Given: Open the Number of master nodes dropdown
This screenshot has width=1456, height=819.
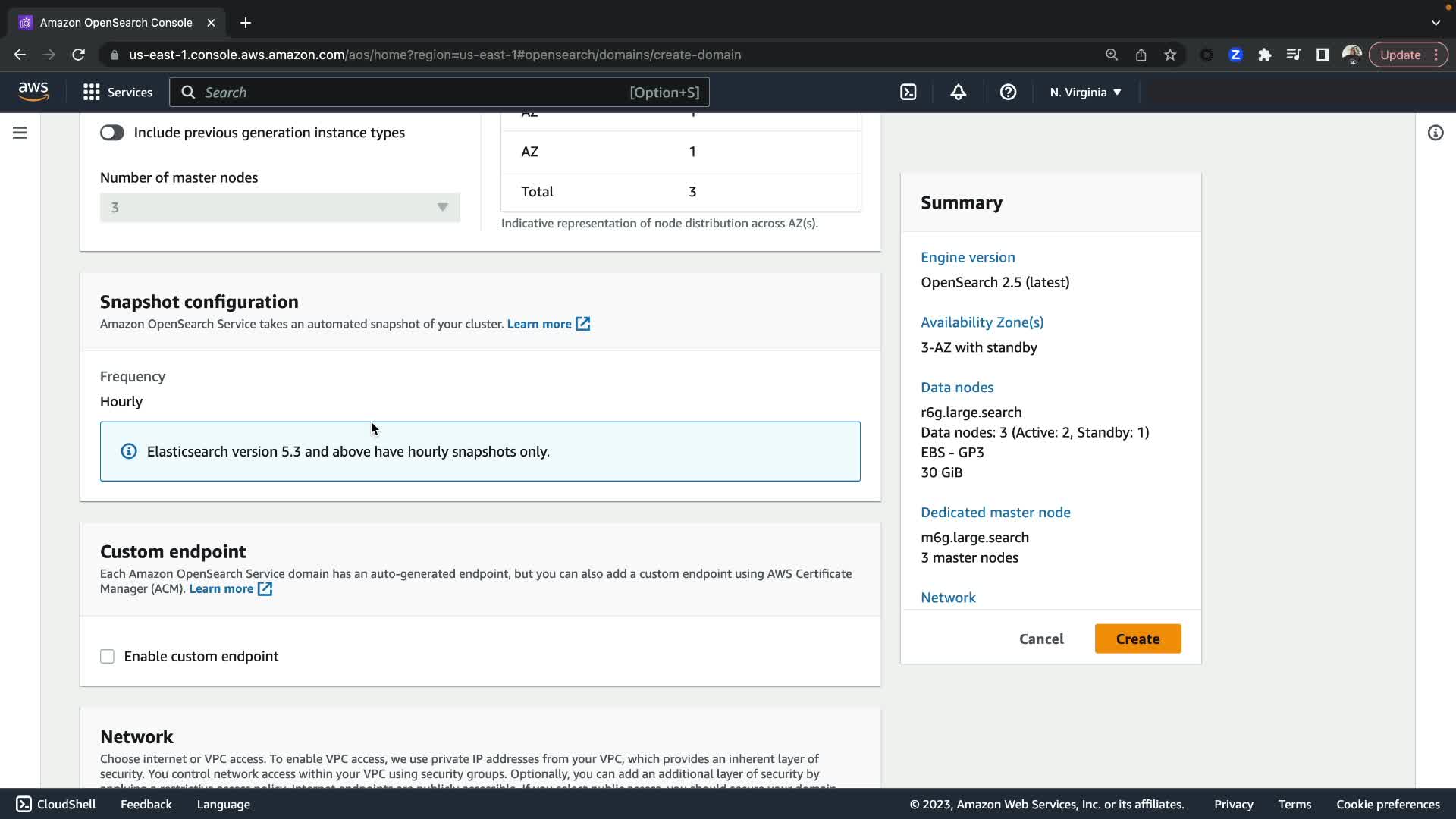Looking at the screenshot, I should pyautogui.click(x=280, y=207).
